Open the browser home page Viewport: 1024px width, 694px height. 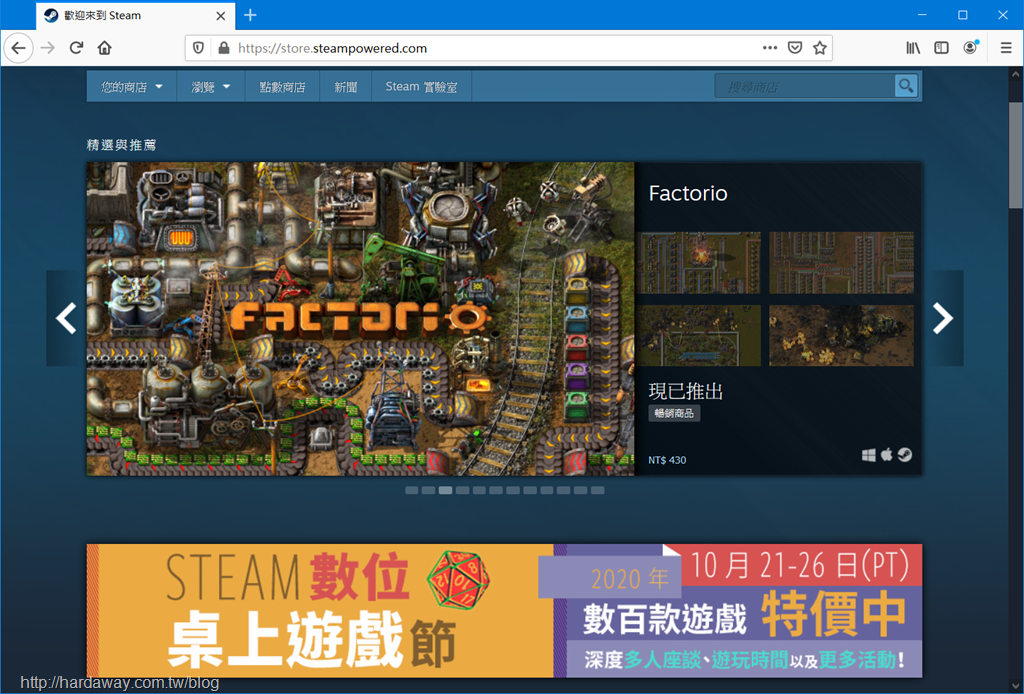[104, 48]
